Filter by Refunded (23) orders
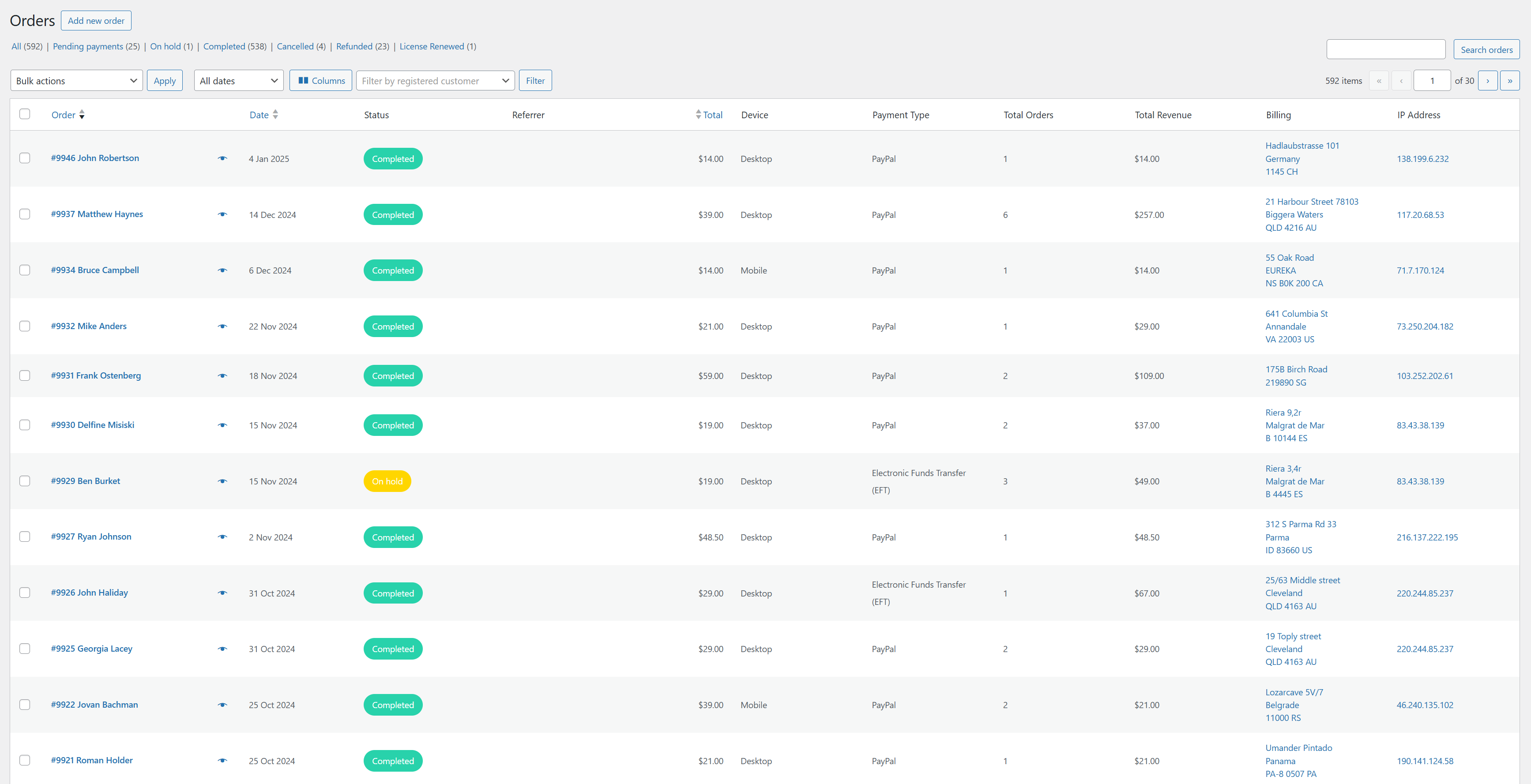 [x=362, y=46]
